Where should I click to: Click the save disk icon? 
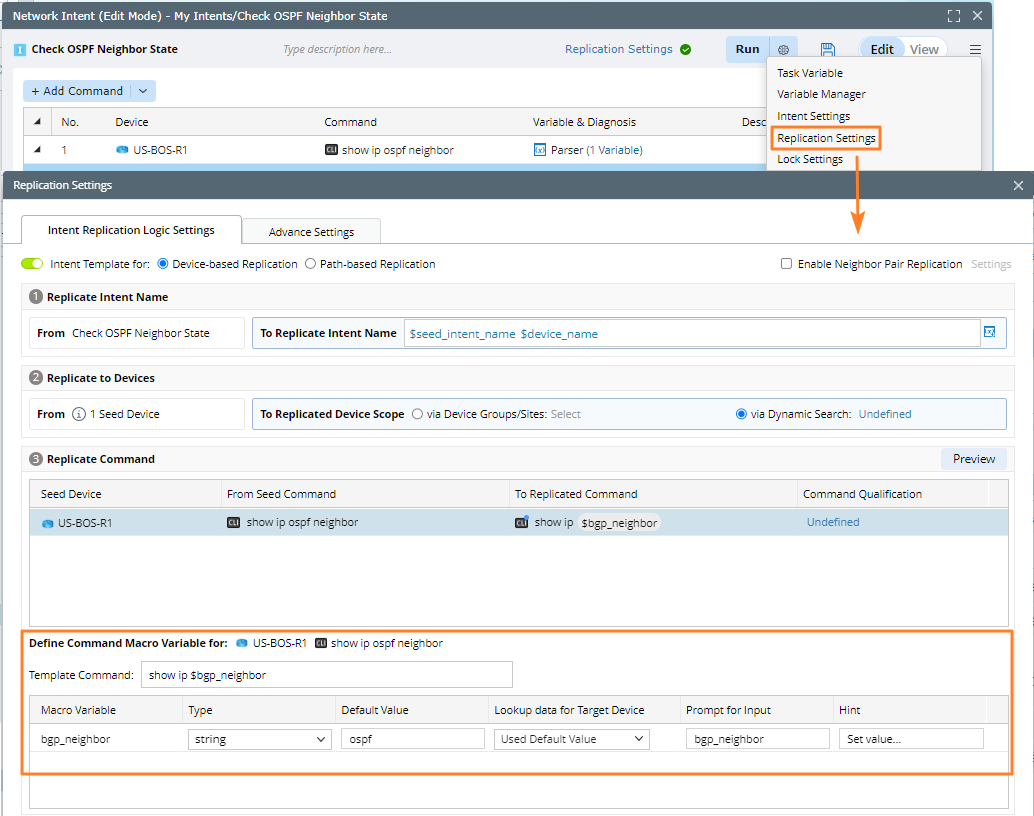(x=828, y=50)
